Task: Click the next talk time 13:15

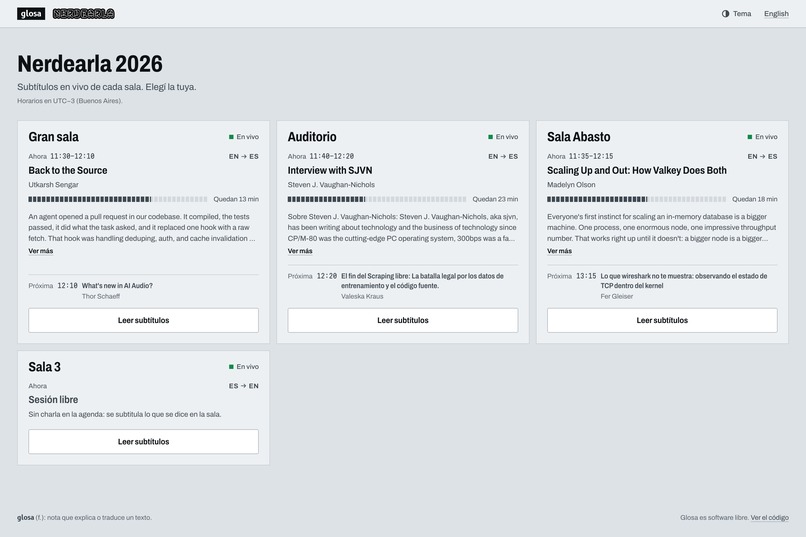Action: coord(586,276)
